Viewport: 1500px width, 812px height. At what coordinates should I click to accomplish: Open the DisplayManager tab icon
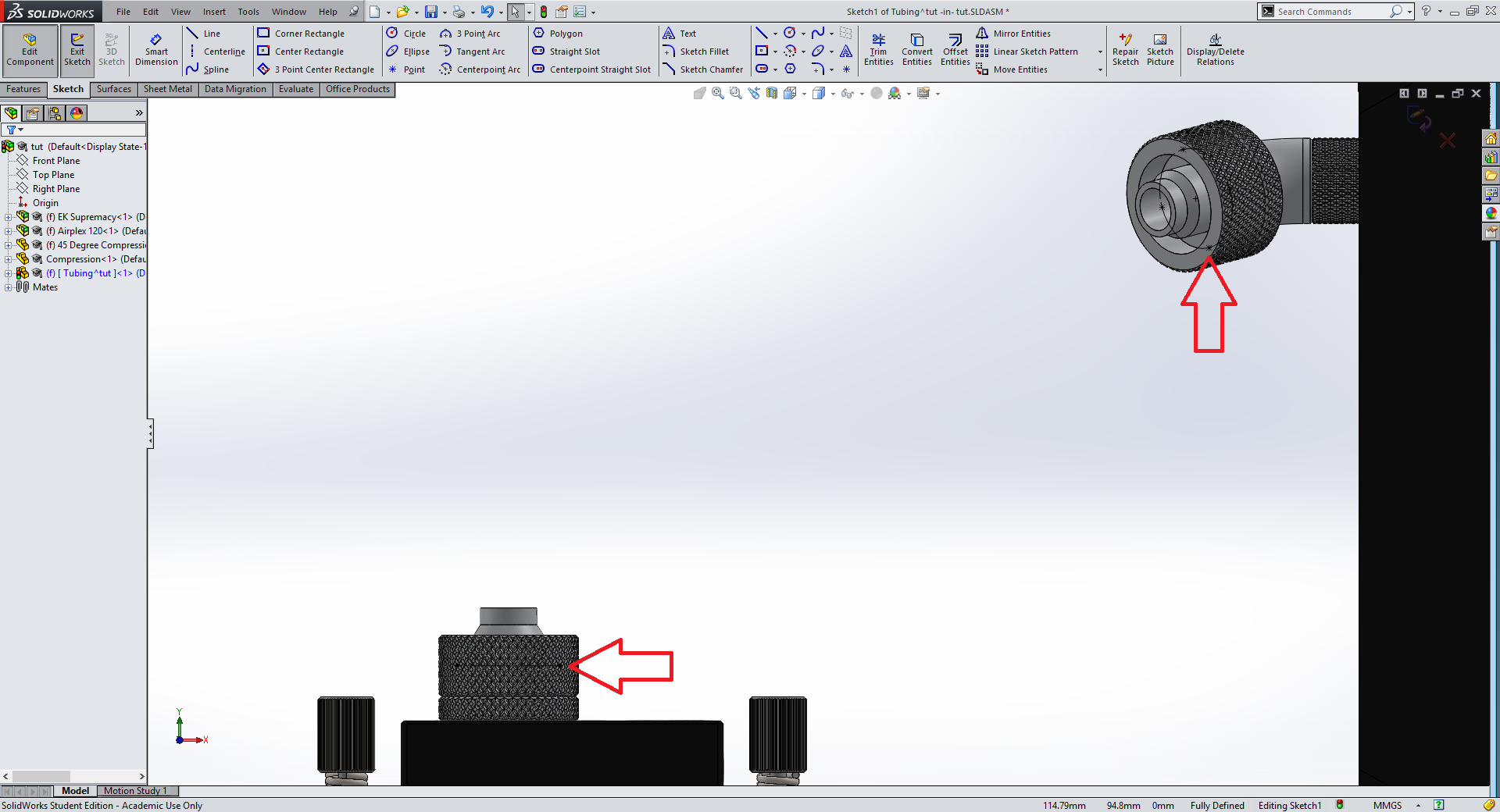pyautogui.click(x=77, y=113)
